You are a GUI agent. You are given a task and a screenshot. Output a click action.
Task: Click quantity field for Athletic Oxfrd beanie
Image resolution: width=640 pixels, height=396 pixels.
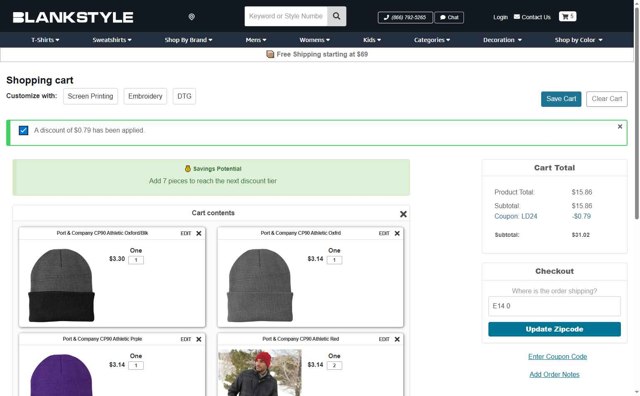coord(334,260)
